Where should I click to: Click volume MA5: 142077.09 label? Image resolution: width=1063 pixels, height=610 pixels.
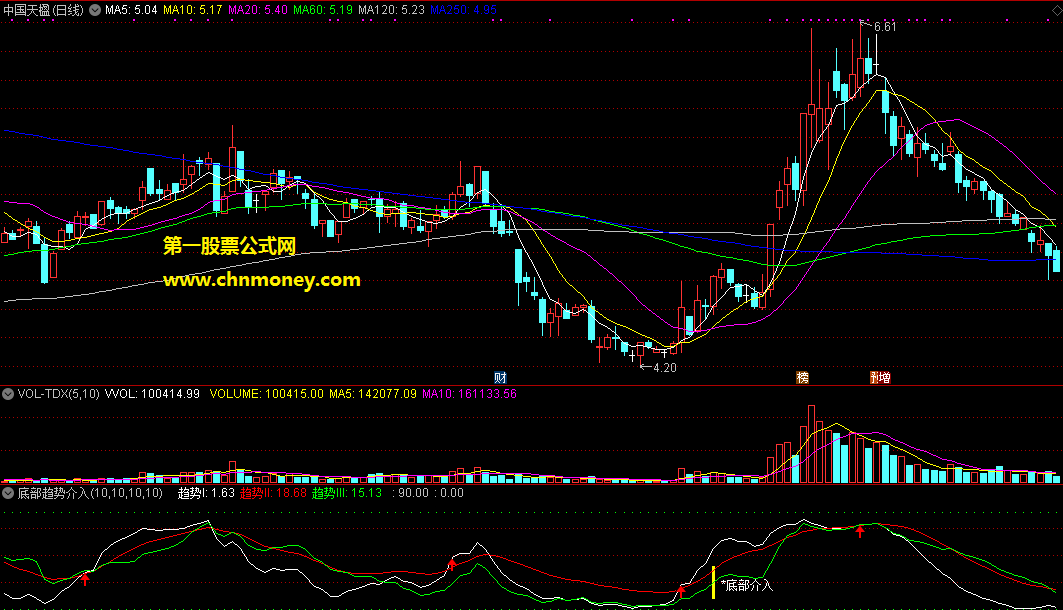click(373, 394)
